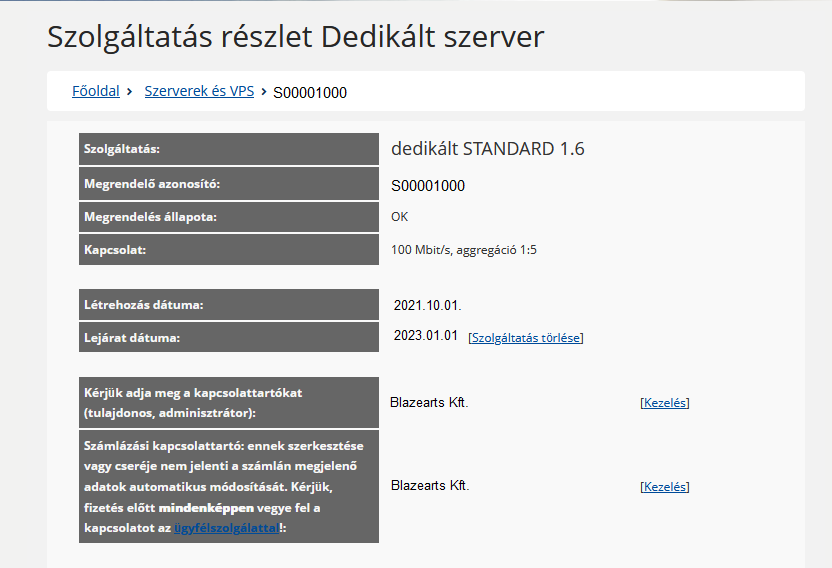
Task: Click Blazearts Kft. in the contacts row
Action: [x=429, y=402]
